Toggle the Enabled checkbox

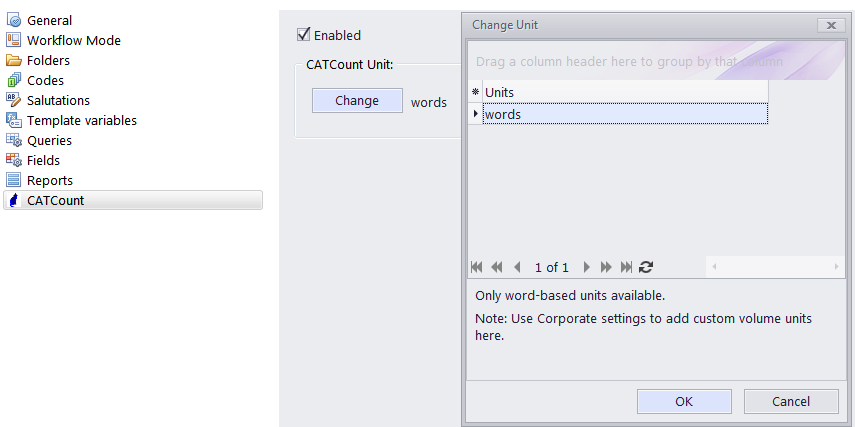(x=303, y=34)
